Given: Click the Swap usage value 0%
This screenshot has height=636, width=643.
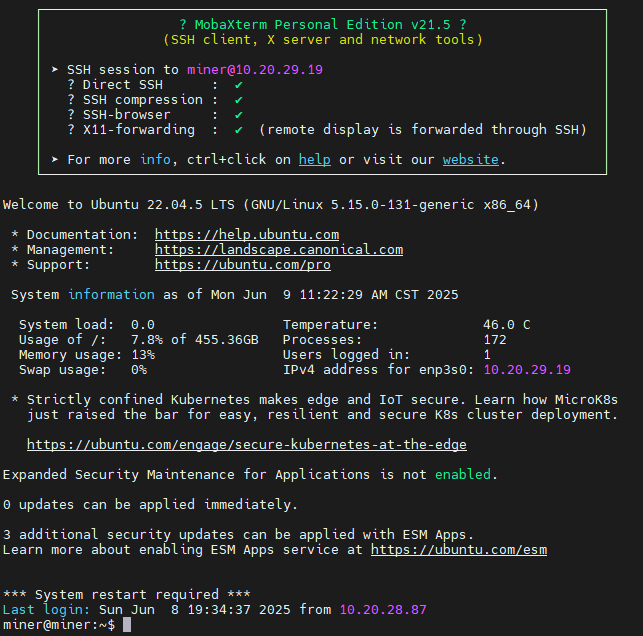Looking at the screenshot, I should click(x=139, y=370).
